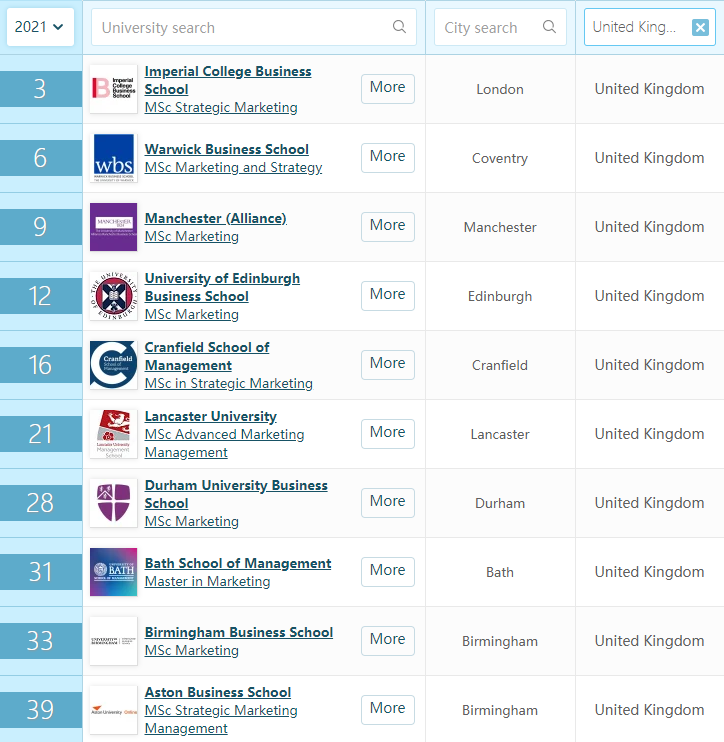Click More for Birmingham Business School
This screenshot has height=742, width=724.
tap(388, 641)
